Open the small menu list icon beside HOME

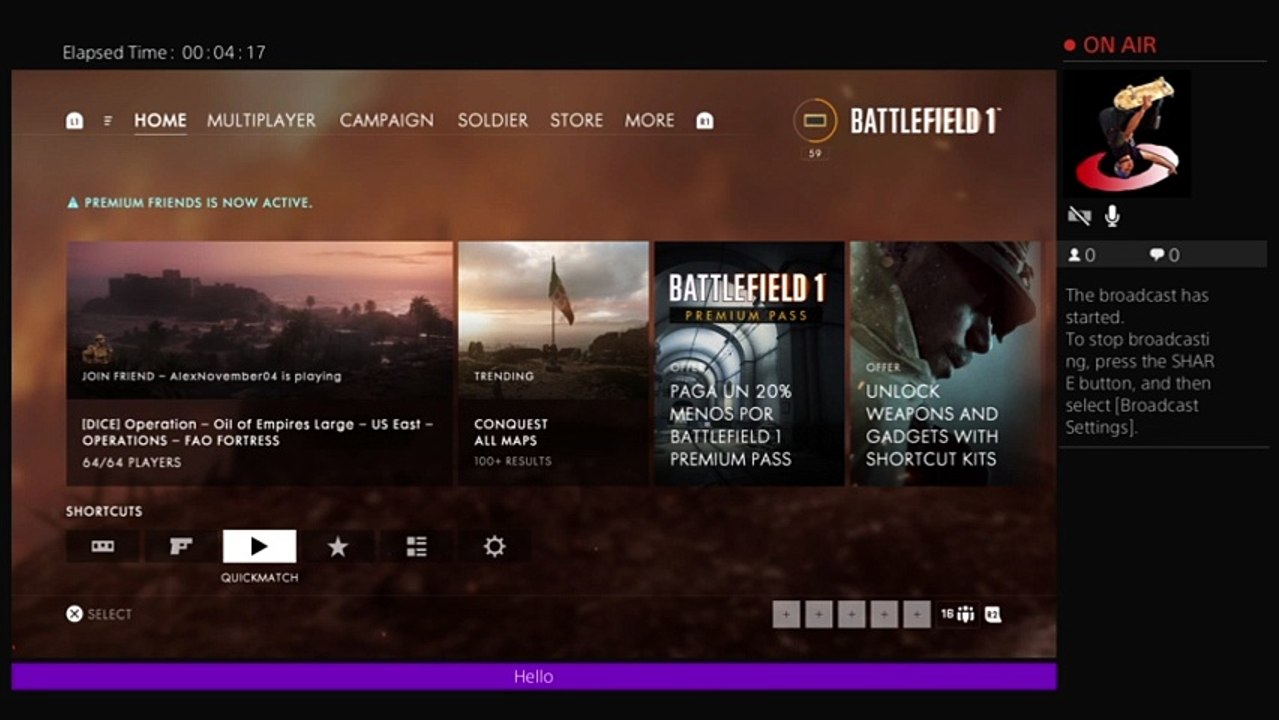tap(108, 121)
